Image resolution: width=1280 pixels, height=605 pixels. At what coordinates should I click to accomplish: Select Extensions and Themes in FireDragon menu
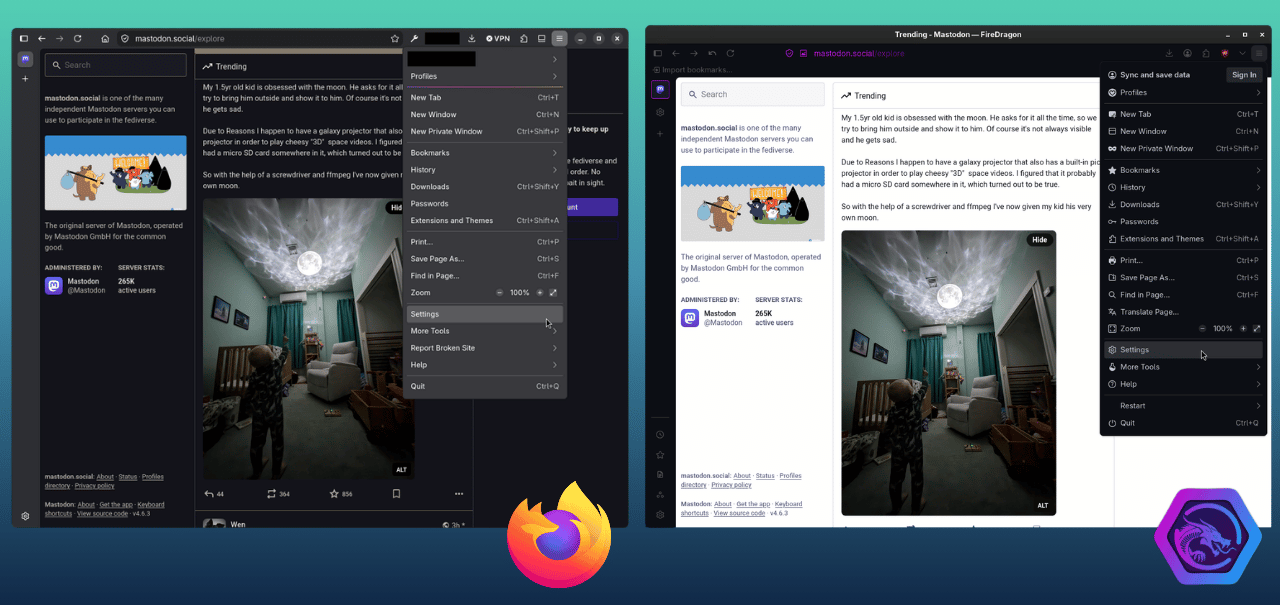pos(1184,239)
